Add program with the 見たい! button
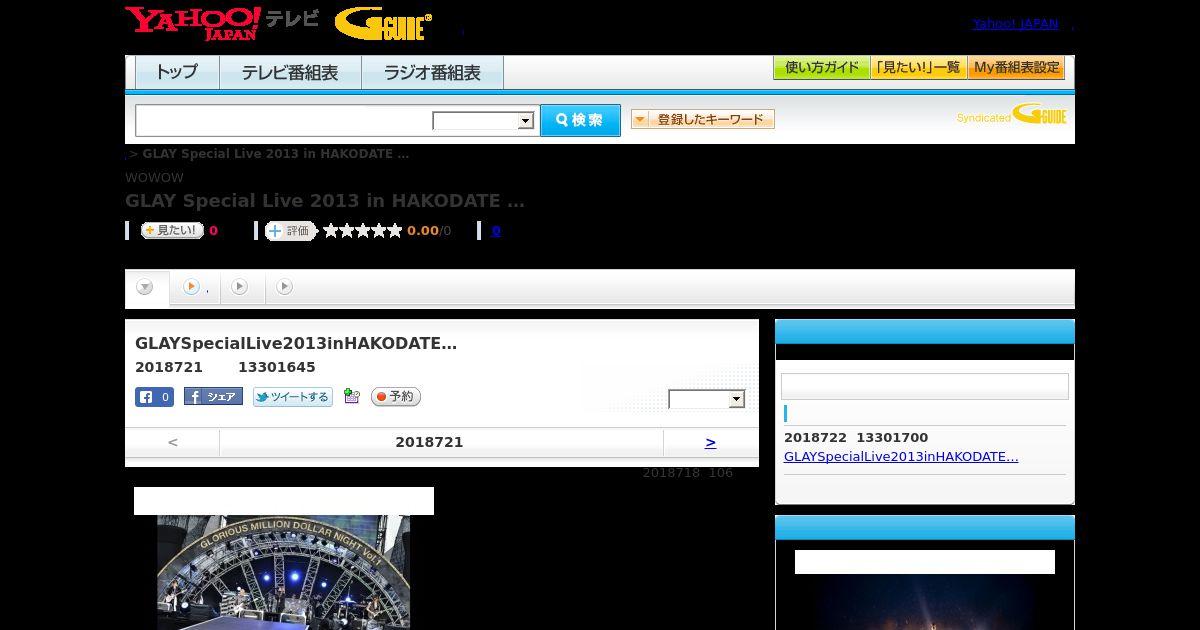The image size is (1200, 630). tap(172, 230)
